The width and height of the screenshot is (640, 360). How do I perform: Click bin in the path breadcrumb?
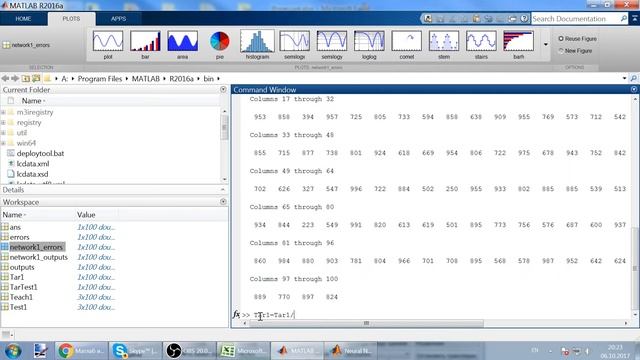209,78
